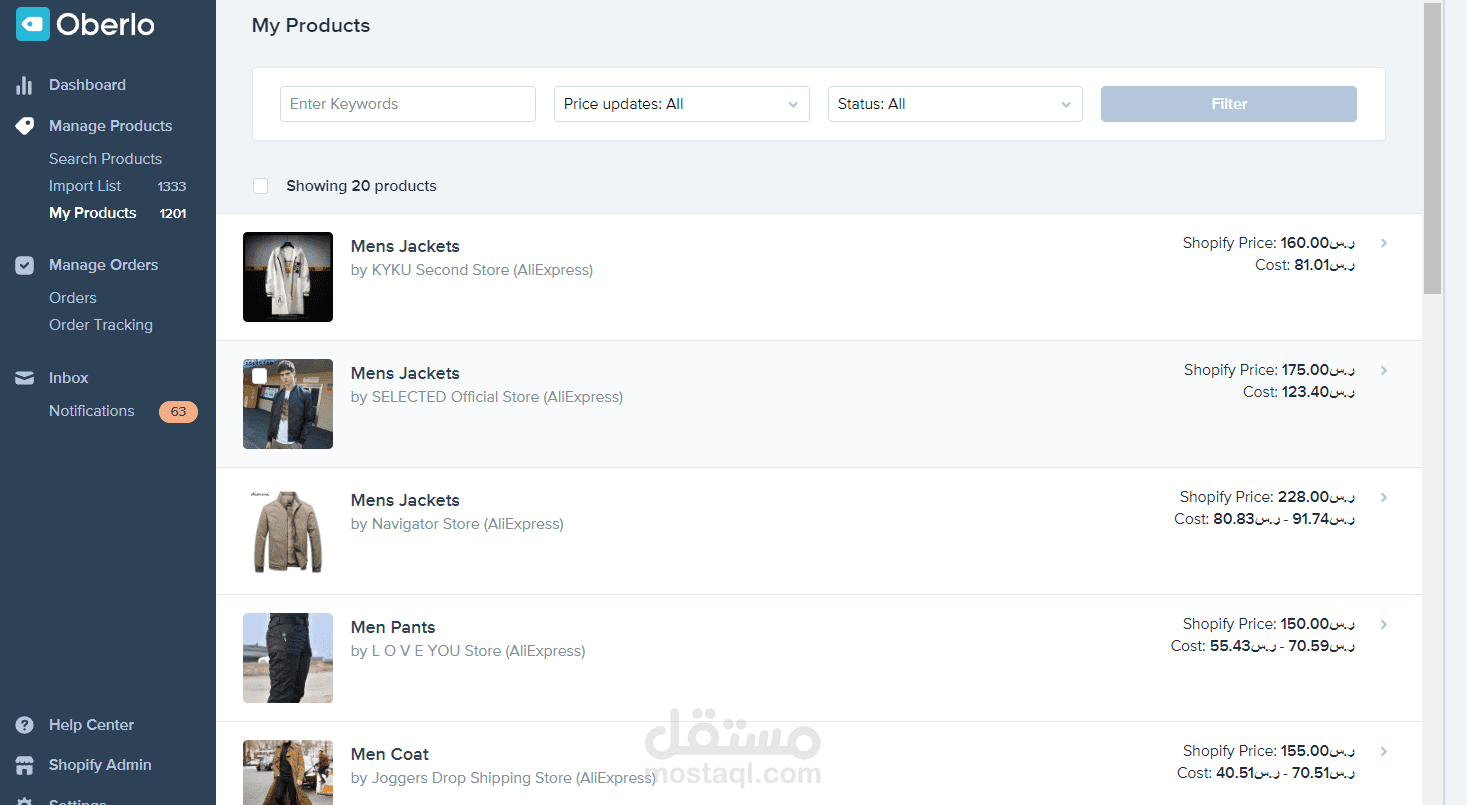Open Inbox in the sidebar

(x=68, y=378)
